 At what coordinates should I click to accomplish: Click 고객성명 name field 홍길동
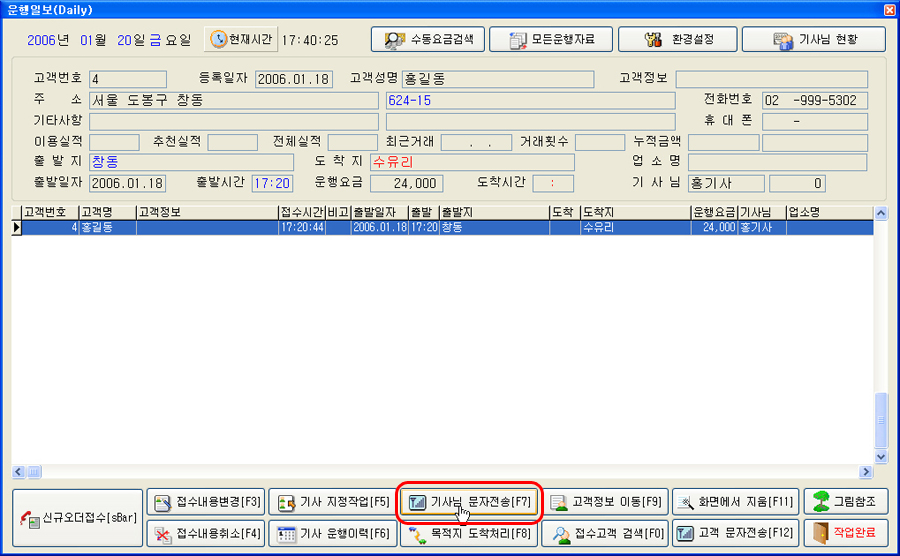click(x=498, y=79)
